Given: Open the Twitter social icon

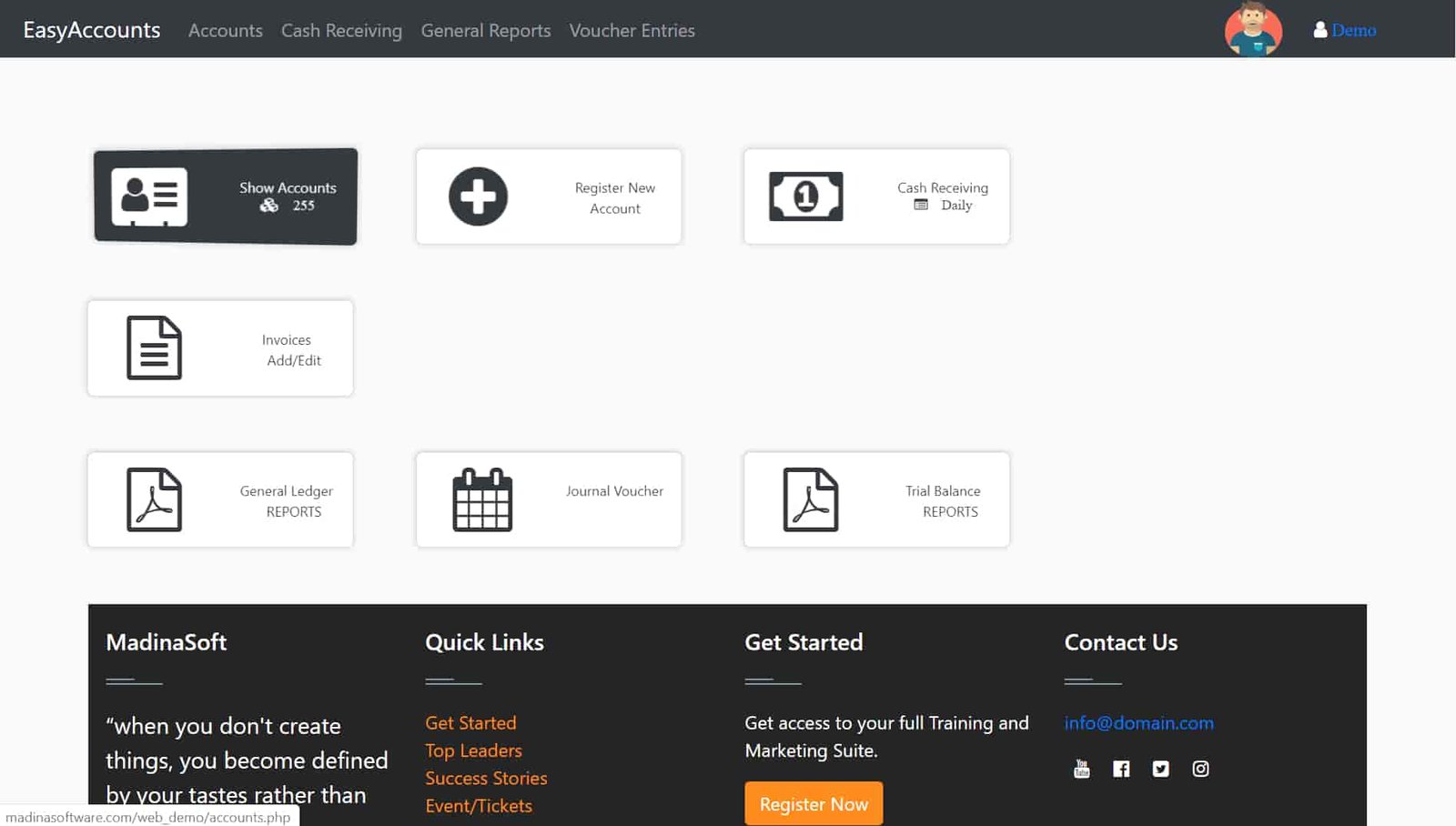Looking at the screenshot, I should 1160,770.
